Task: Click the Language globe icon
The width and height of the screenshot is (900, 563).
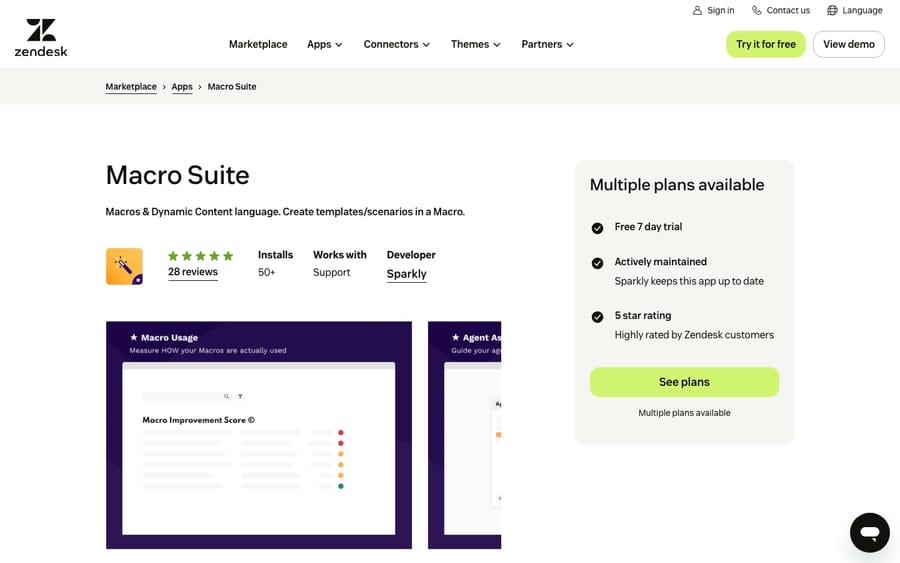Action: pyautogui.click(x=832, y=10)
